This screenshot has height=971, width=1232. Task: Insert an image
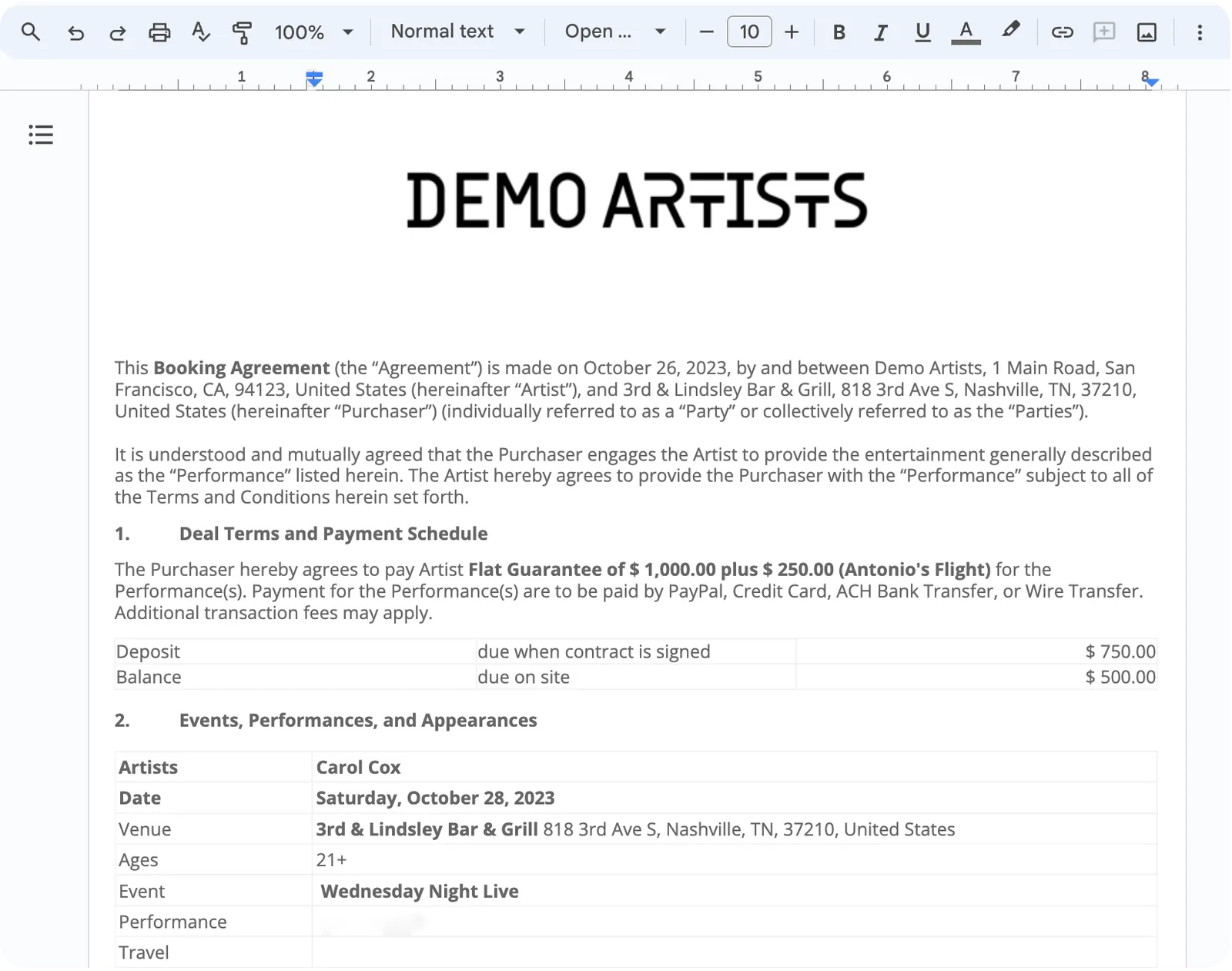click(x=1147, y=32)
